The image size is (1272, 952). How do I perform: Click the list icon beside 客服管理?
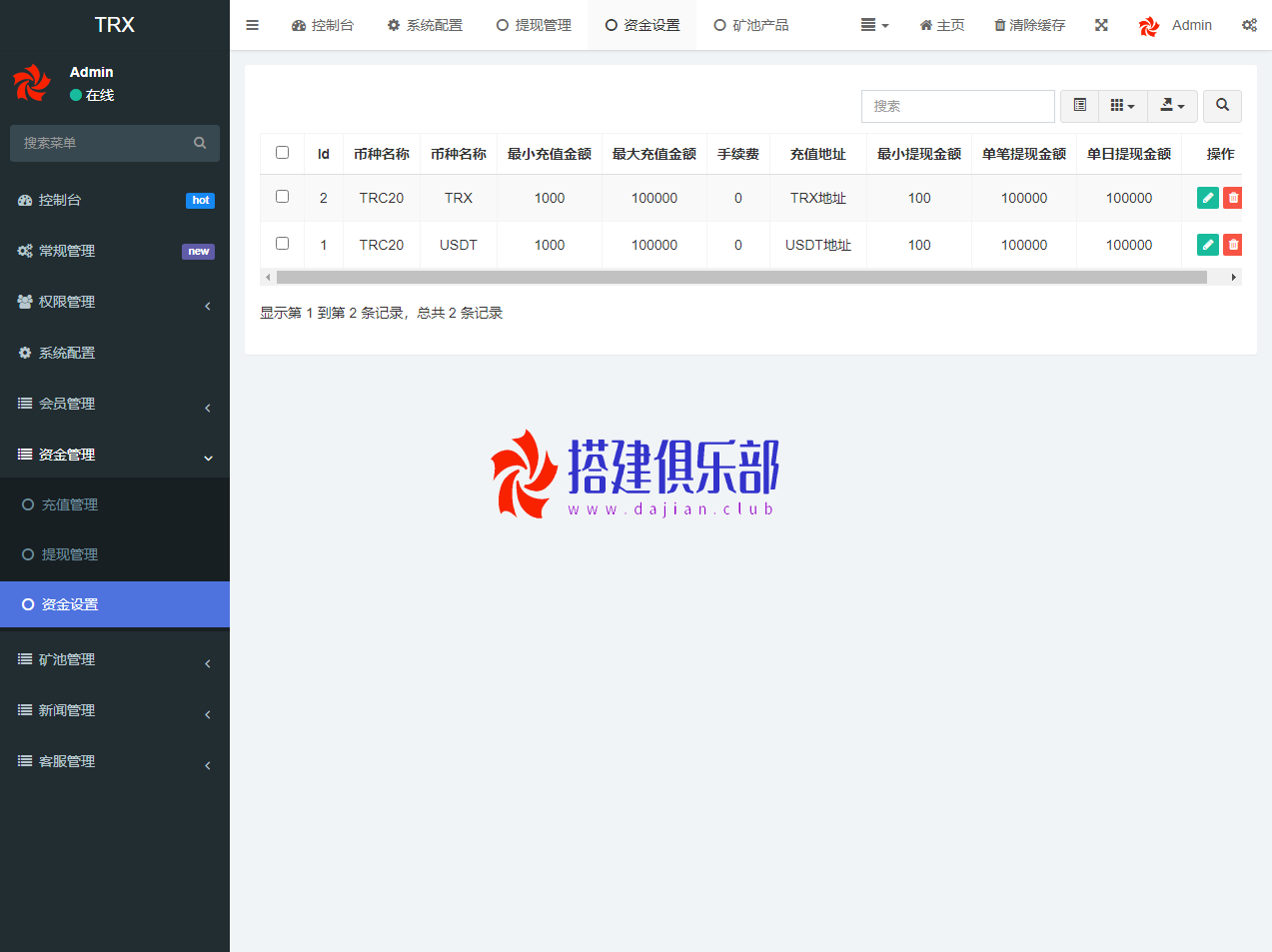click(25, 761)
